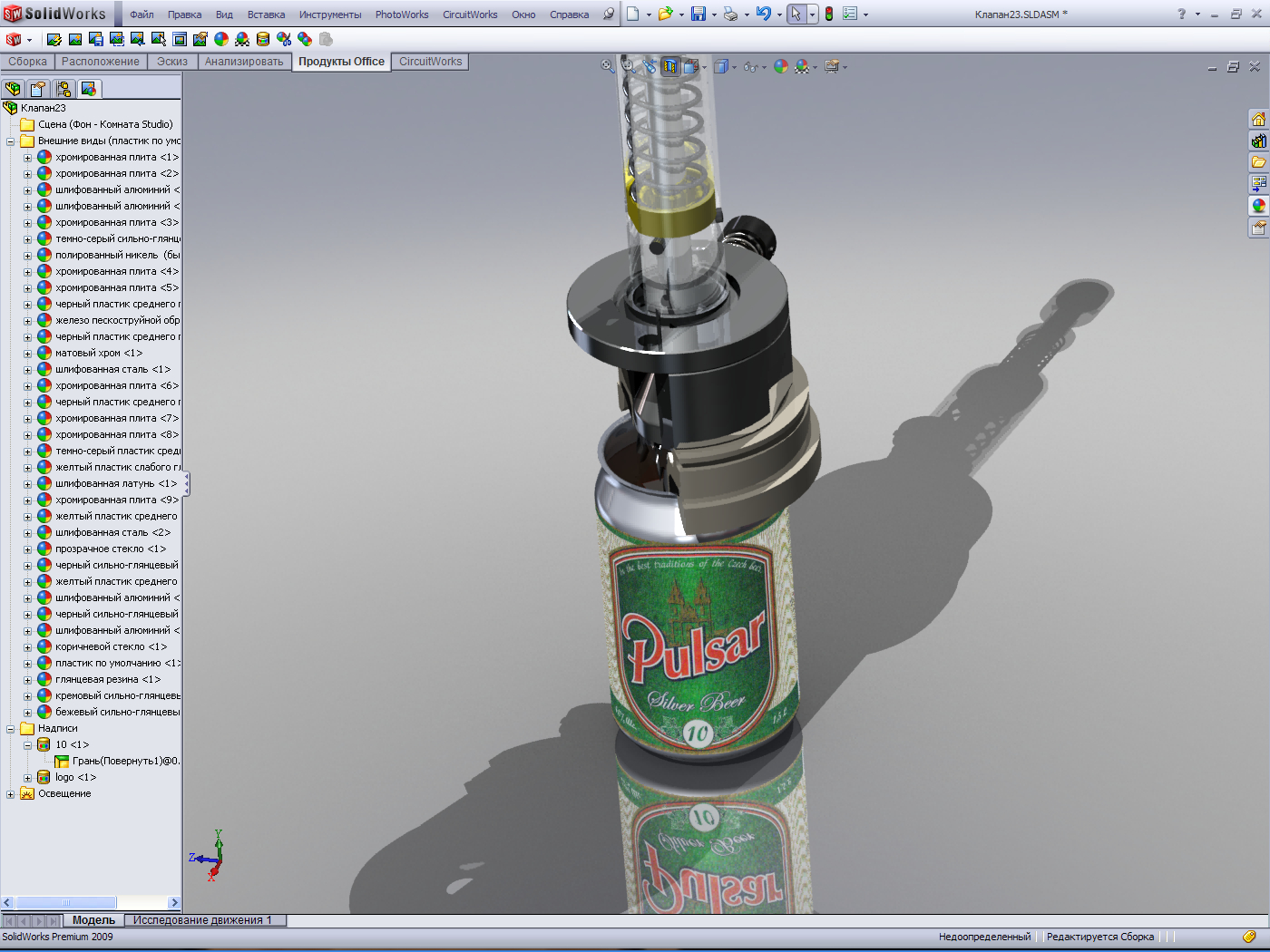Click the Copy Appearance icon

[x=305, y=39]
